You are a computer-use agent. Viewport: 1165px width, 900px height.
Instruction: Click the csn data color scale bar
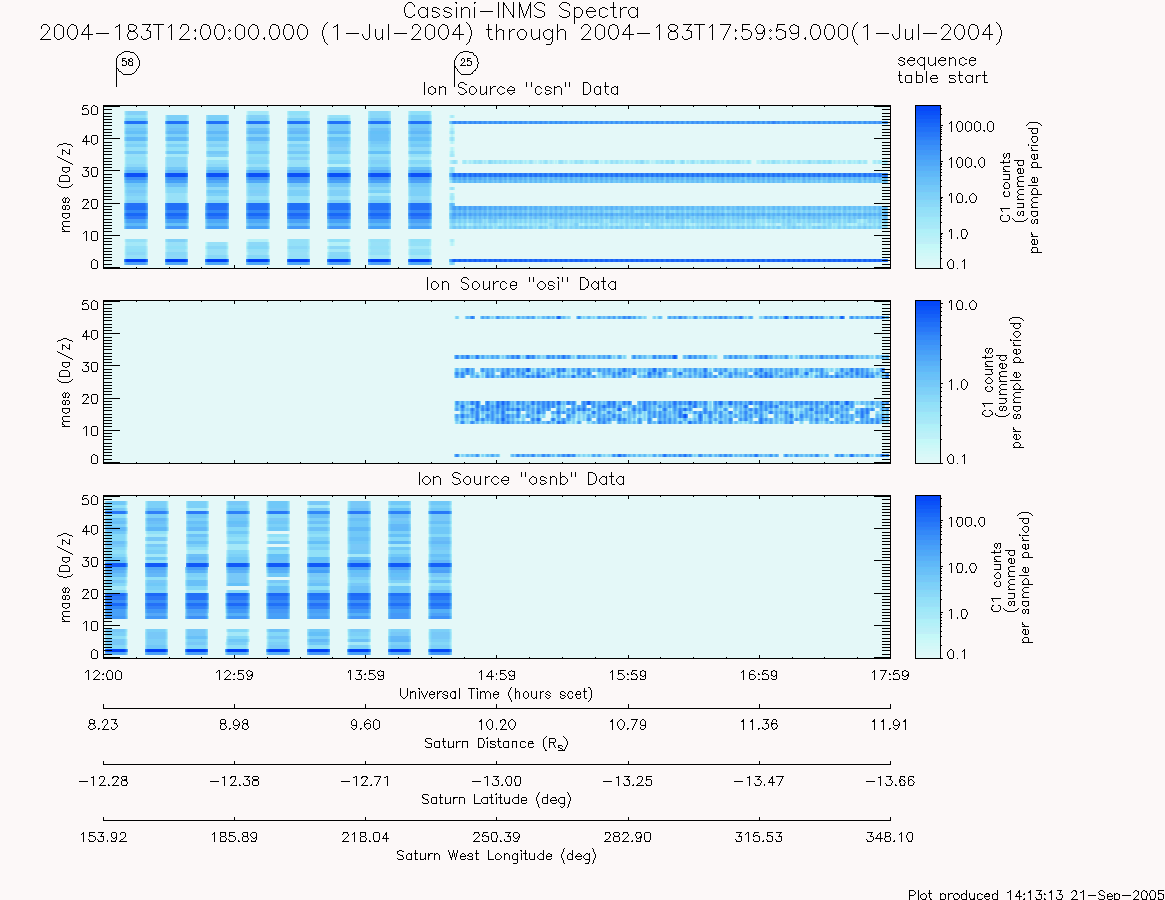[x=927, y=187]
